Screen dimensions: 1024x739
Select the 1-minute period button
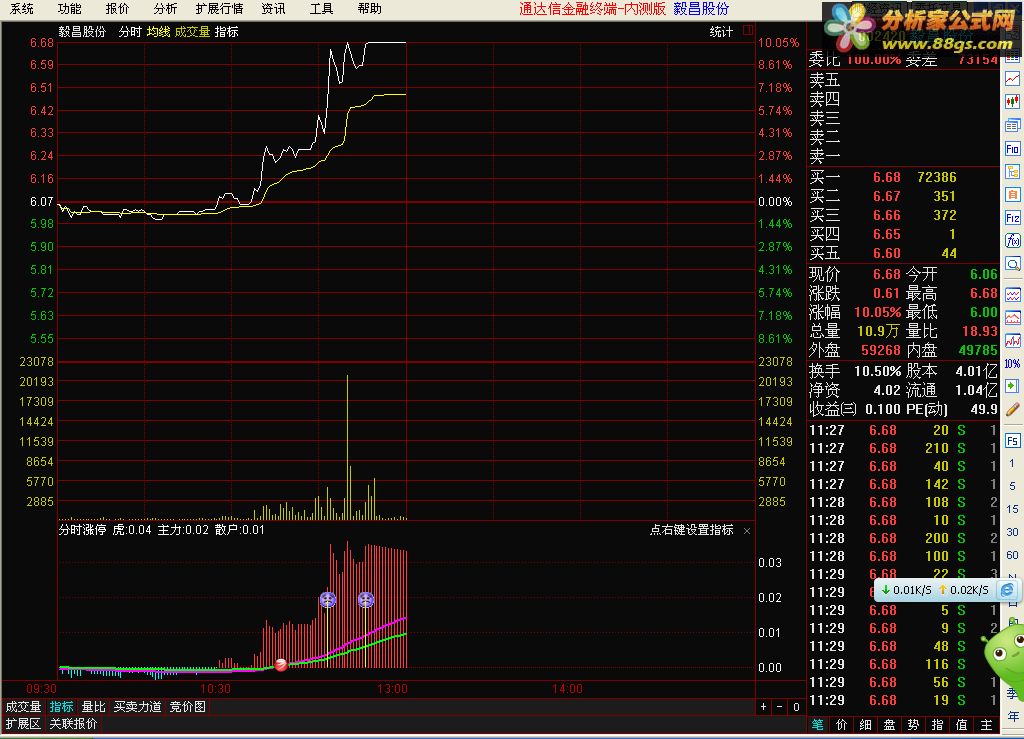click(1012, 464)
